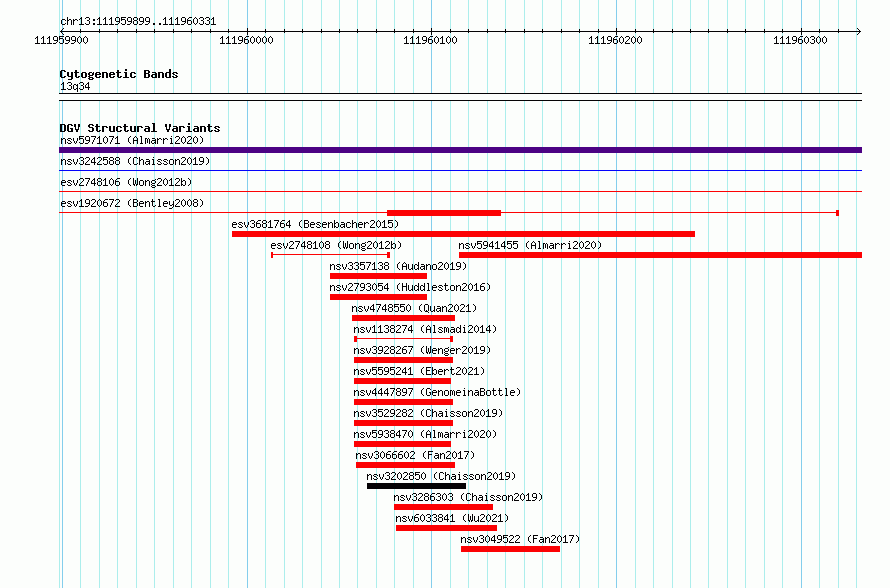Image resolution: width=890 pixels, height=588 pixels.
Task: Click the 13q34 band label
Action: [x=75, y=86]
